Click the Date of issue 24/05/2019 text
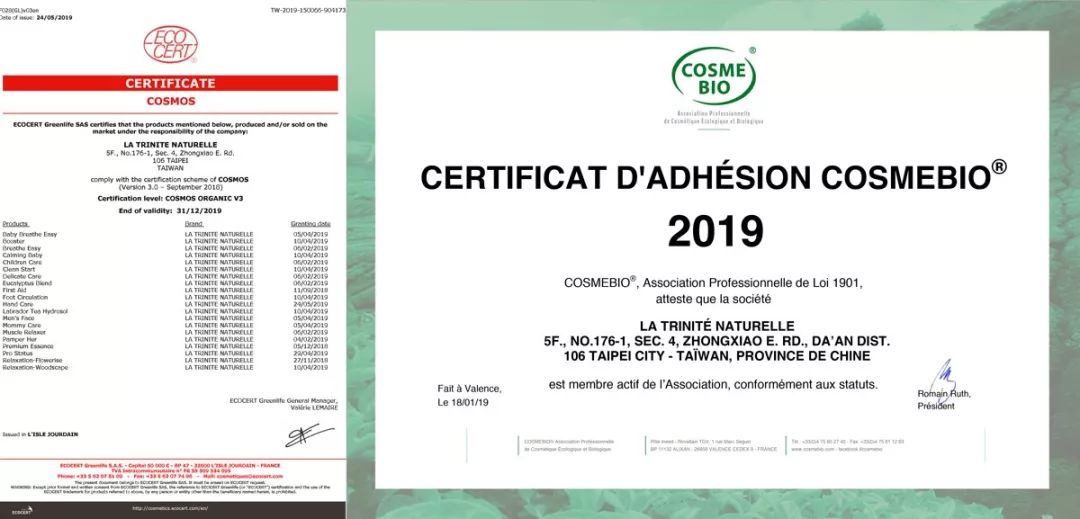 (x=36, y=17)
